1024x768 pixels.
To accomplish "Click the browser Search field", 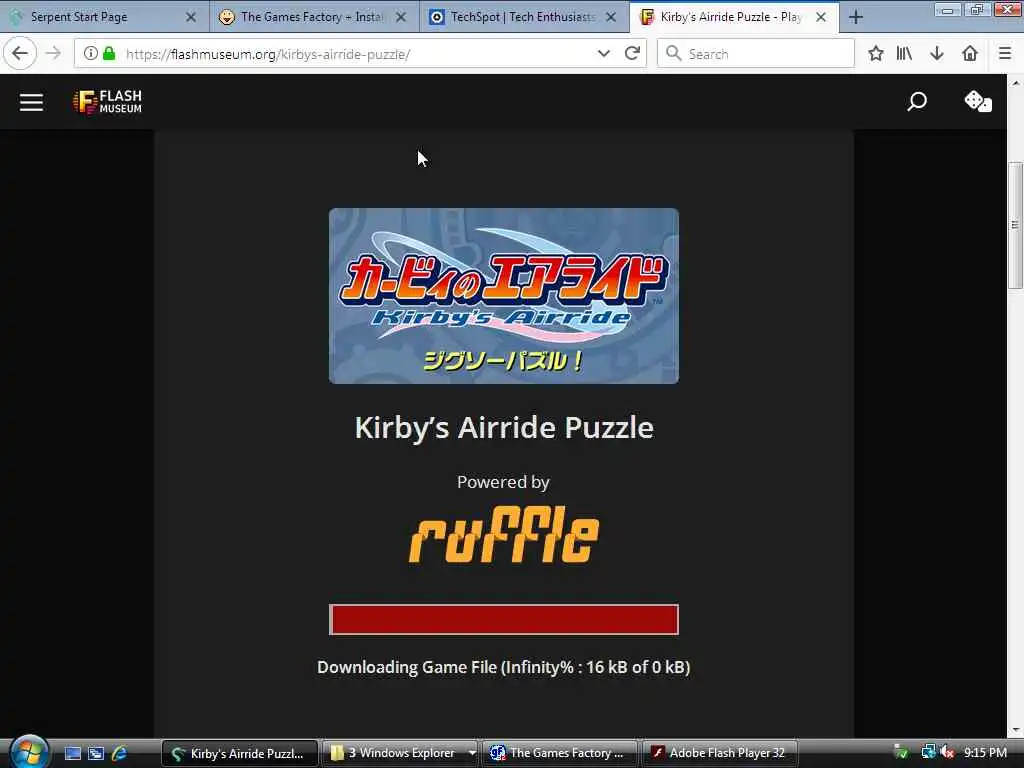I will [756, 54].
